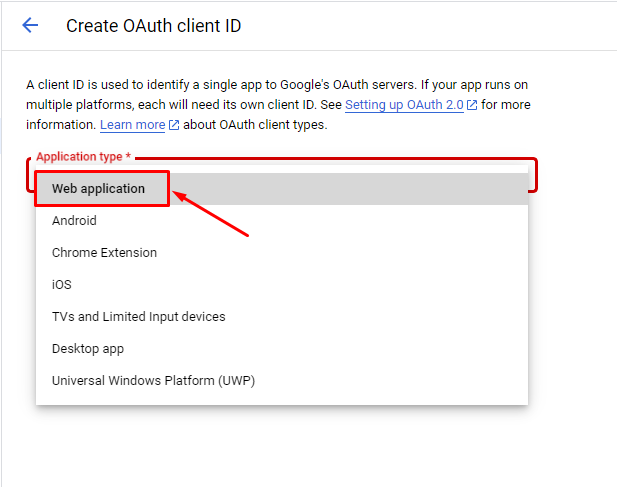The height and width of the screenshot is (487, 617).
Task: Choose the Chrome Extension option
Action: [282, 253]
